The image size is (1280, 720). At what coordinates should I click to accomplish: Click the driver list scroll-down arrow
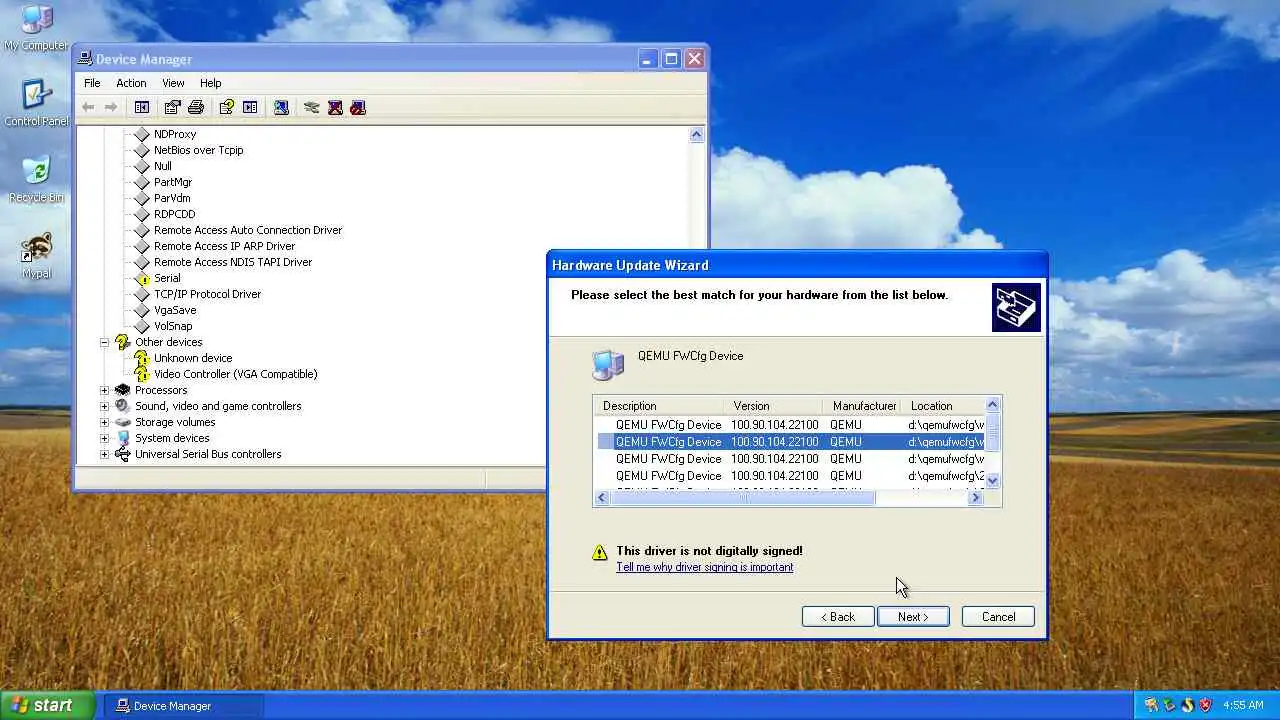[992, 481]
